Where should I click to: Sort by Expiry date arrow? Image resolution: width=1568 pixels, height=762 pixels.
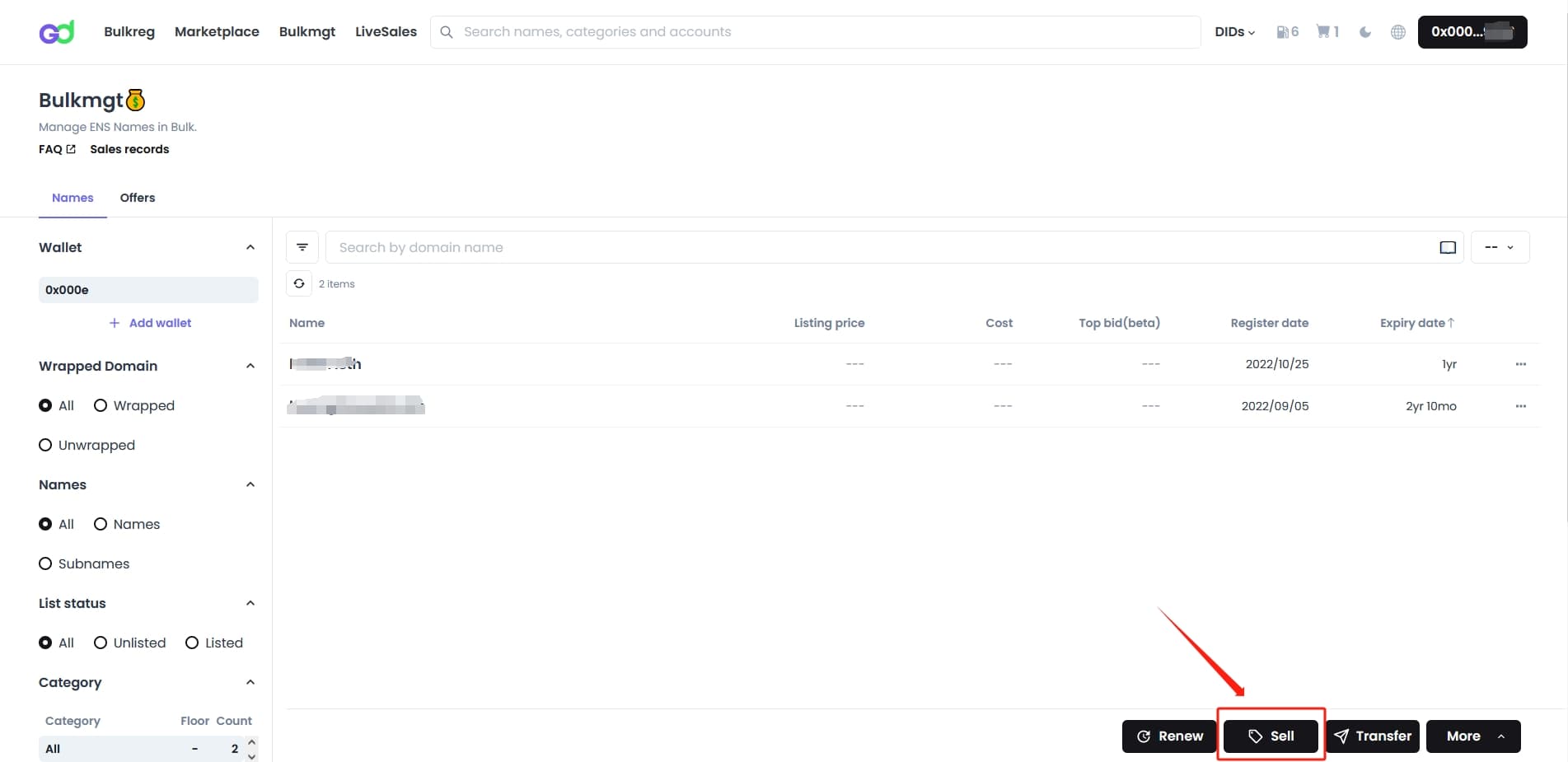point(1451,323)
